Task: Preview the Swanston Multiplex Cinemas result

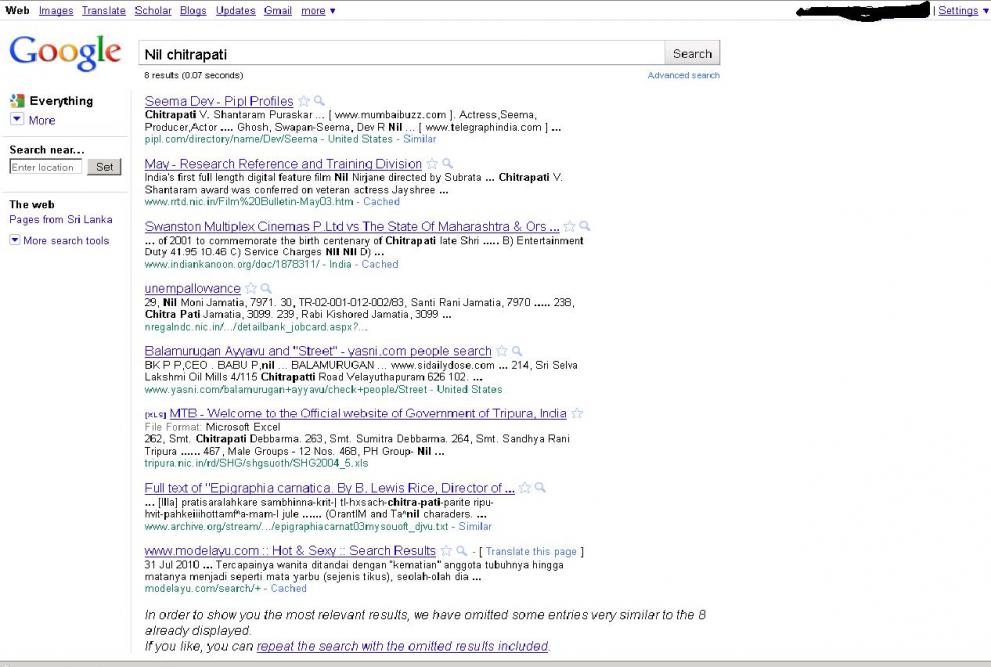Action: pos(585,226)
